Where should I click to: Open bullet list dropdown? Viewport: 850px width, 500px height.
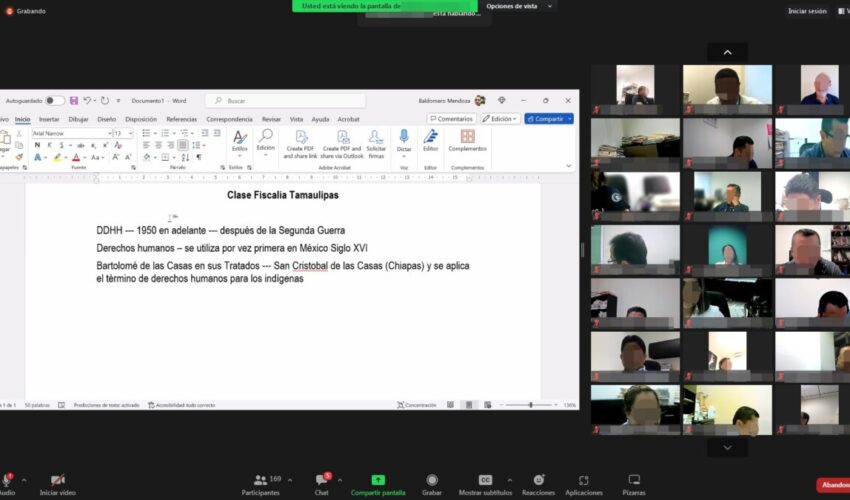point(155,133)
